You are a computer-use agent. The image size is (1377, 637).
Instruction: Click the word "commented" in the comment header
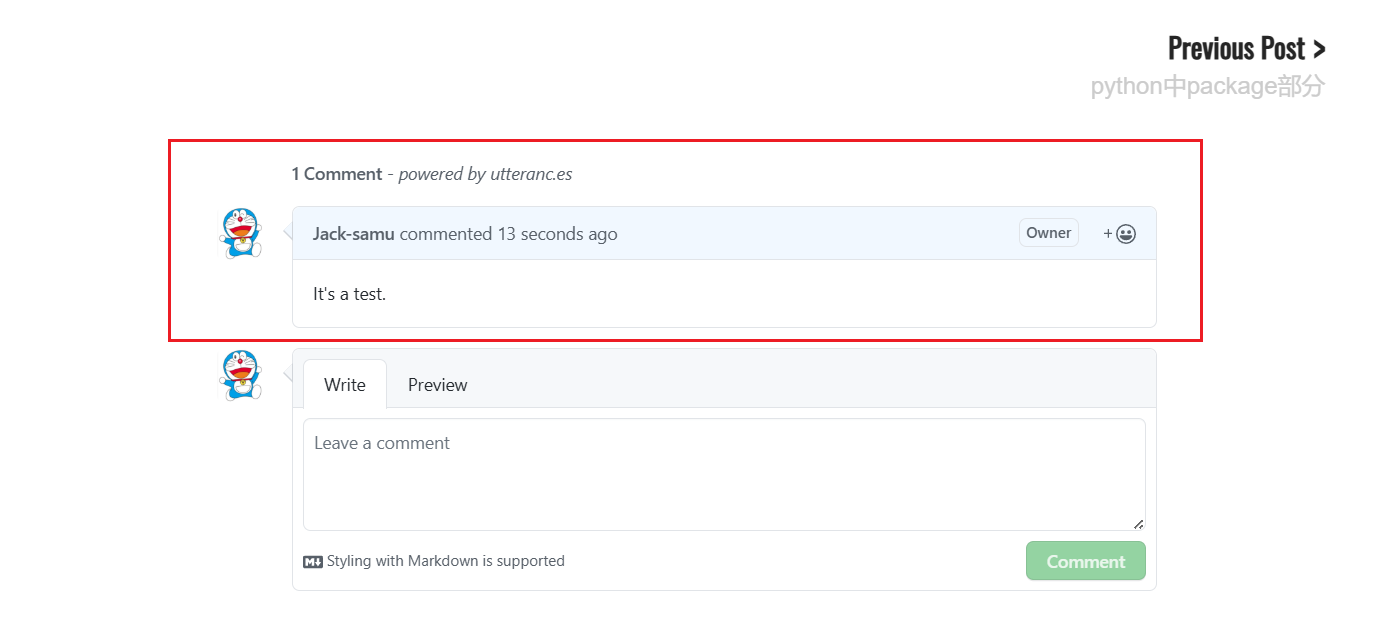(446, 234)
